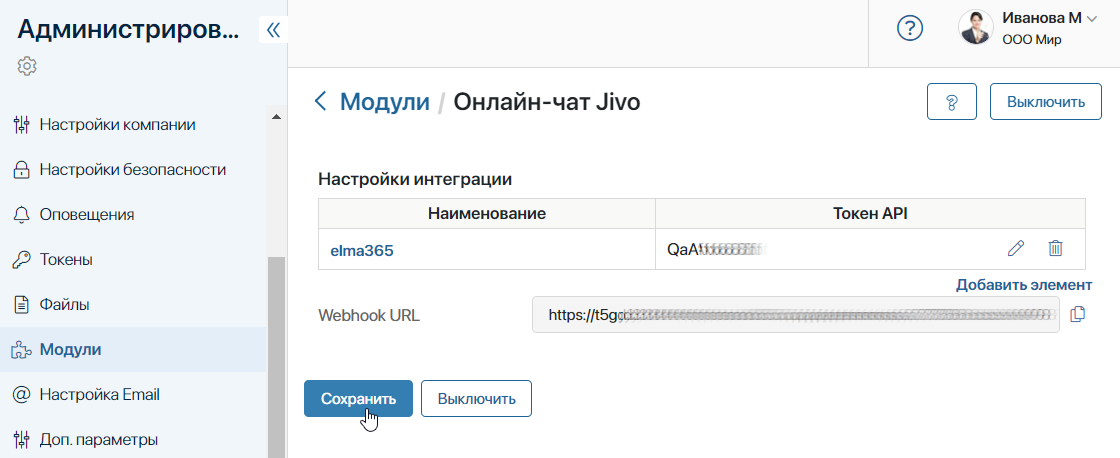Click the Онлайн-чат Jivo page title

point(548,102)
